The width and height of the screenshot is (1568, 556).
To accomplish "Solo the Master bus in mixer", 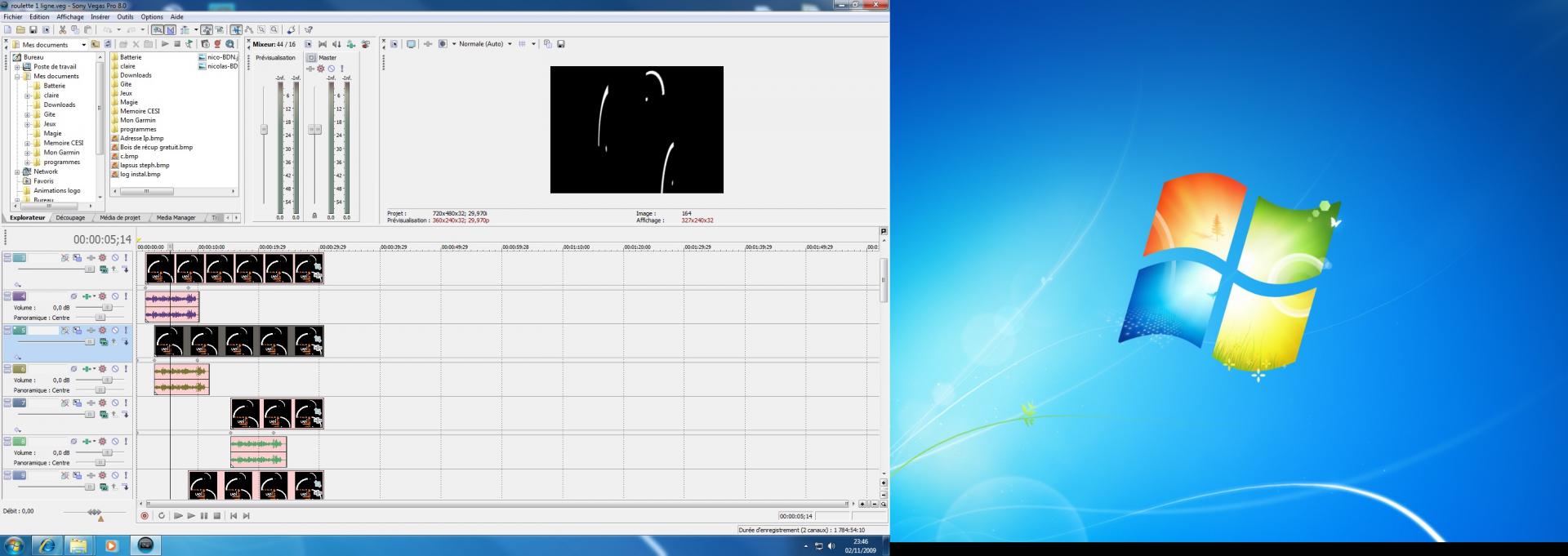I will click(x=342, y=69).
